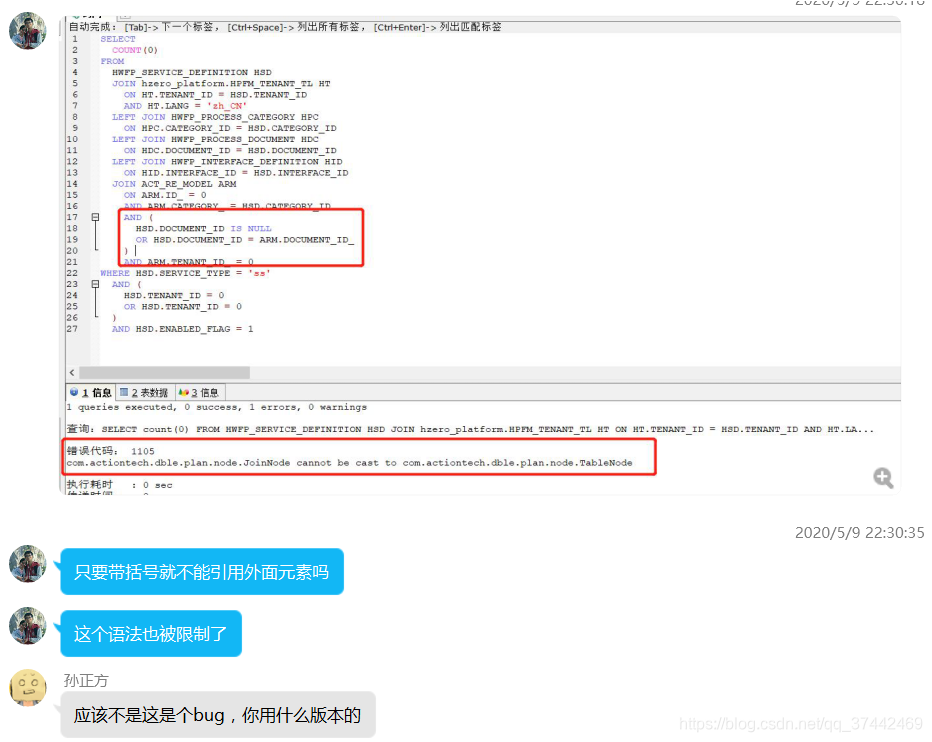The height and width of the screenshot is (742, 932).
Task: Click the error code line '错误代码: 1105'
Action: click(111, 451)
